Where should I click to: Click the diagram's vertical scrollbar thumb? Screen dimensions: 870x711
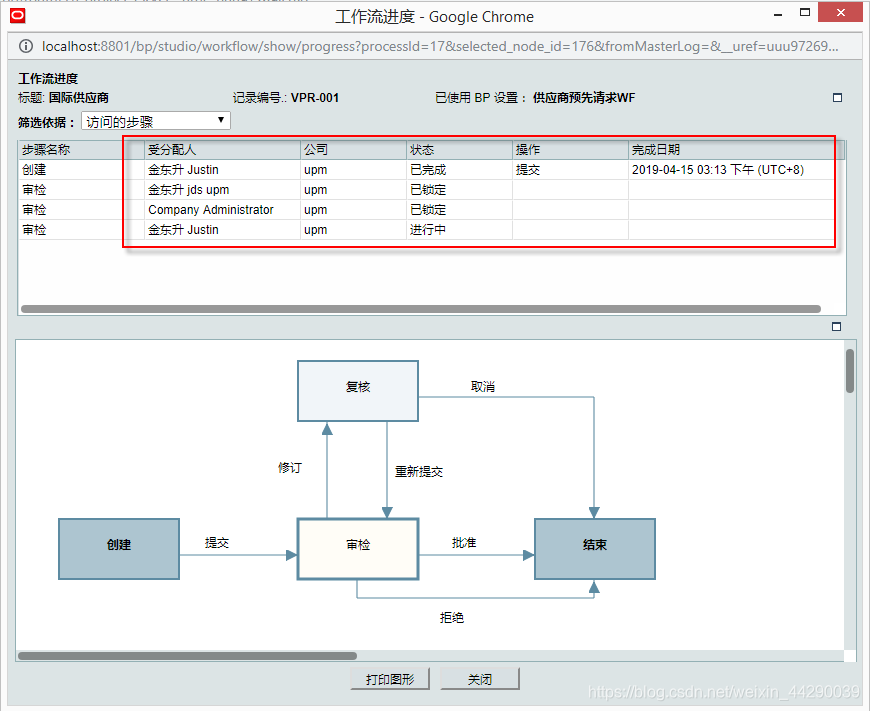pyautogui.click(x=849, y=371)
